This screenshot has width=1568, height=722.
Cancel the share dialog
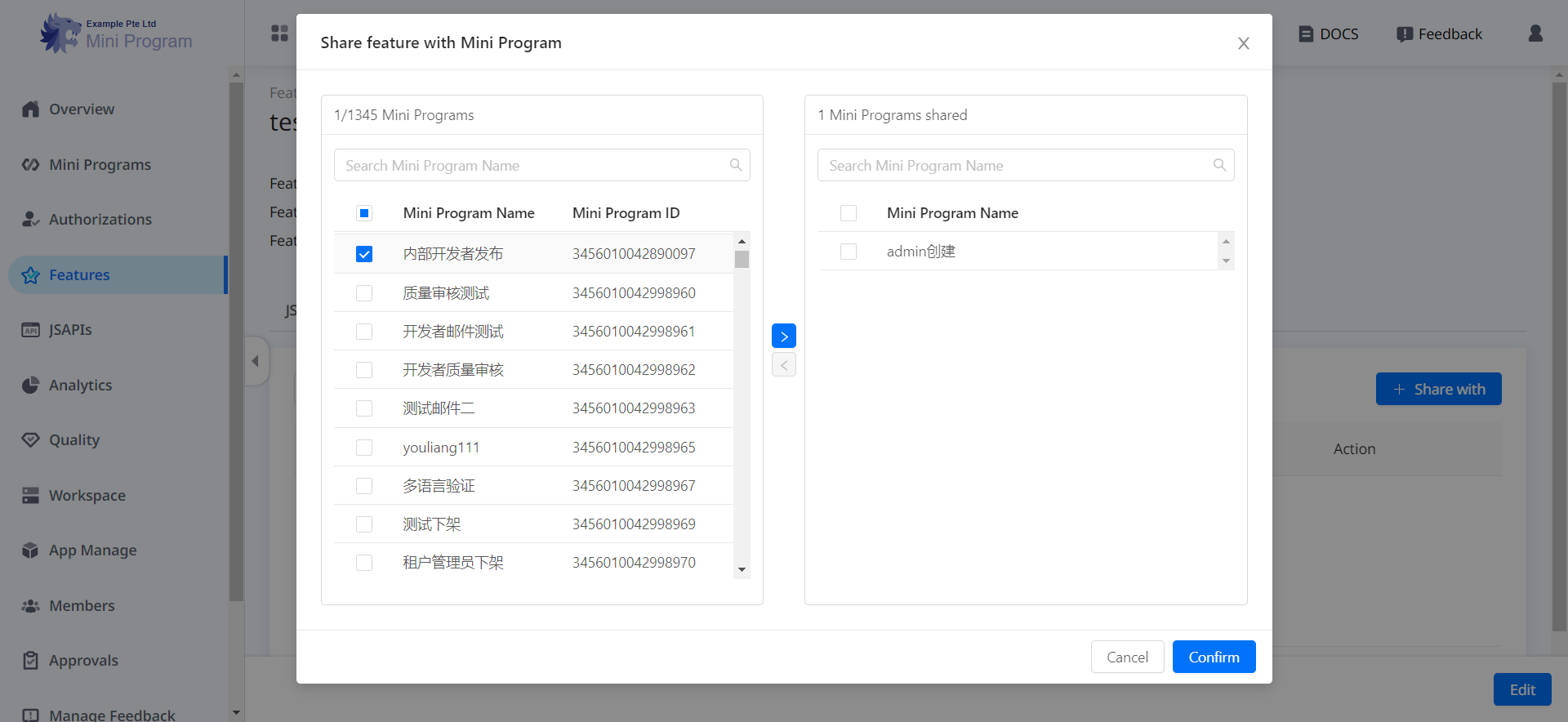[x=1126, y=657]
